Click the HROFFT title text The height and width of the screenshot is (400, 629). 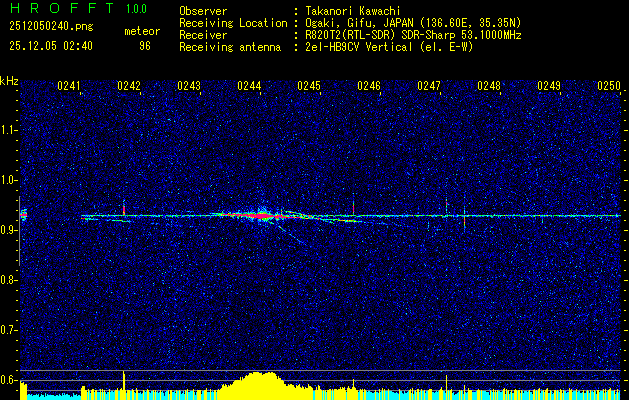(63, 8)
